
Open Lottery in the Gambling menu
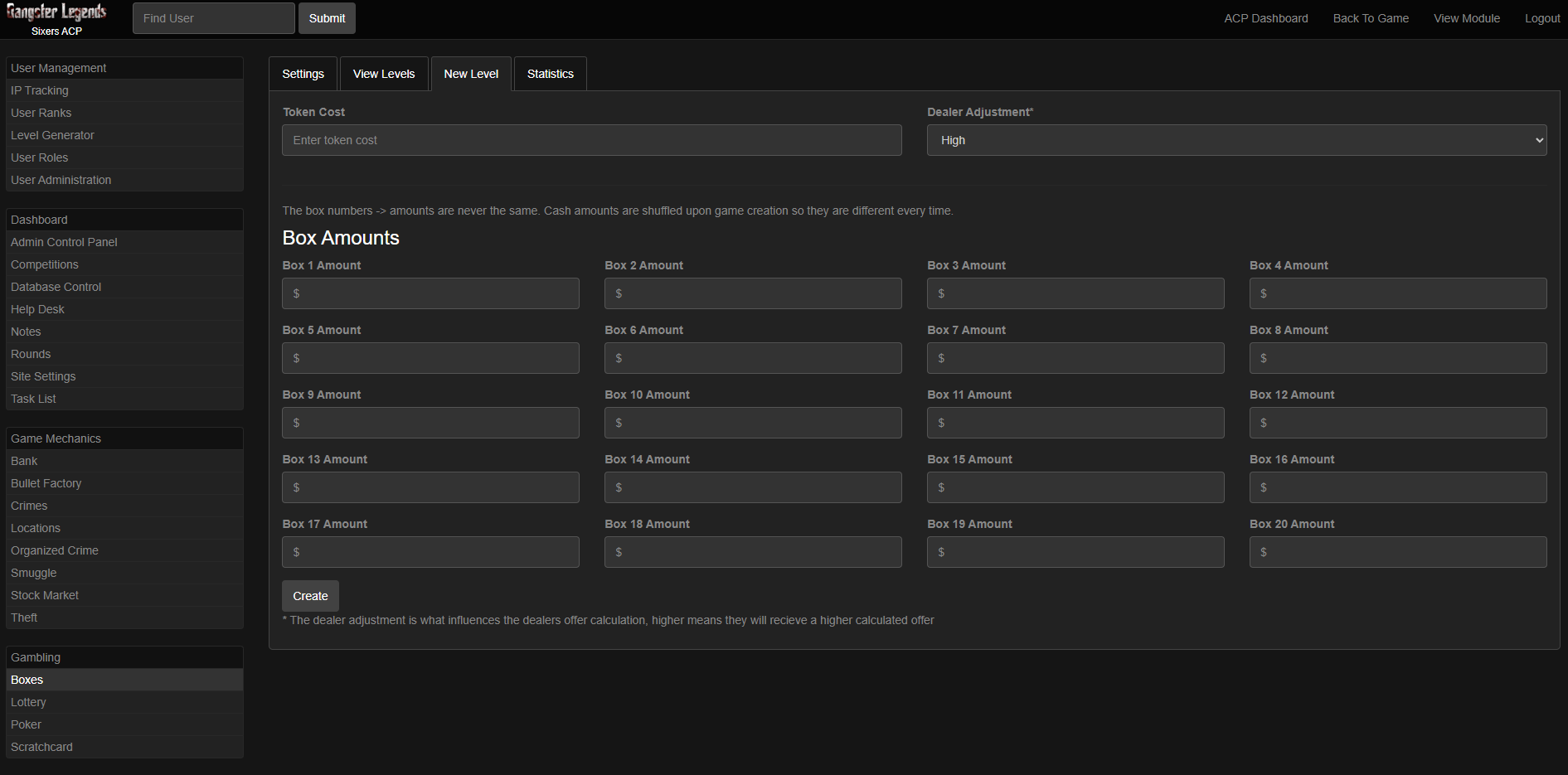[x=28, y=702]
